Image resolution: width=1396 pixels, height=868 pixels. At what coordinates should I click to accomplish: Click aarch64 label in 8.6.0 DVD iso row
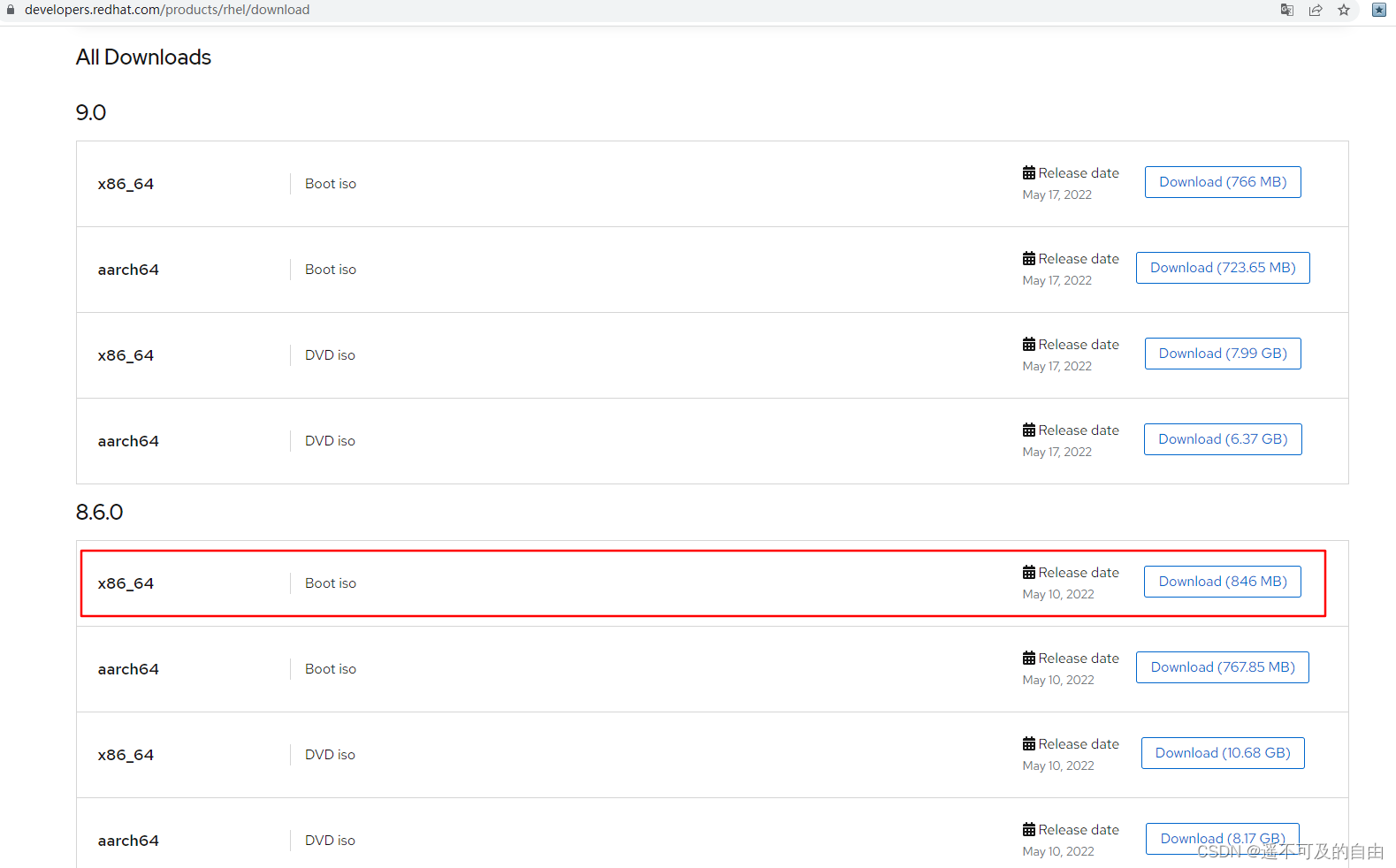coord(128,841)
